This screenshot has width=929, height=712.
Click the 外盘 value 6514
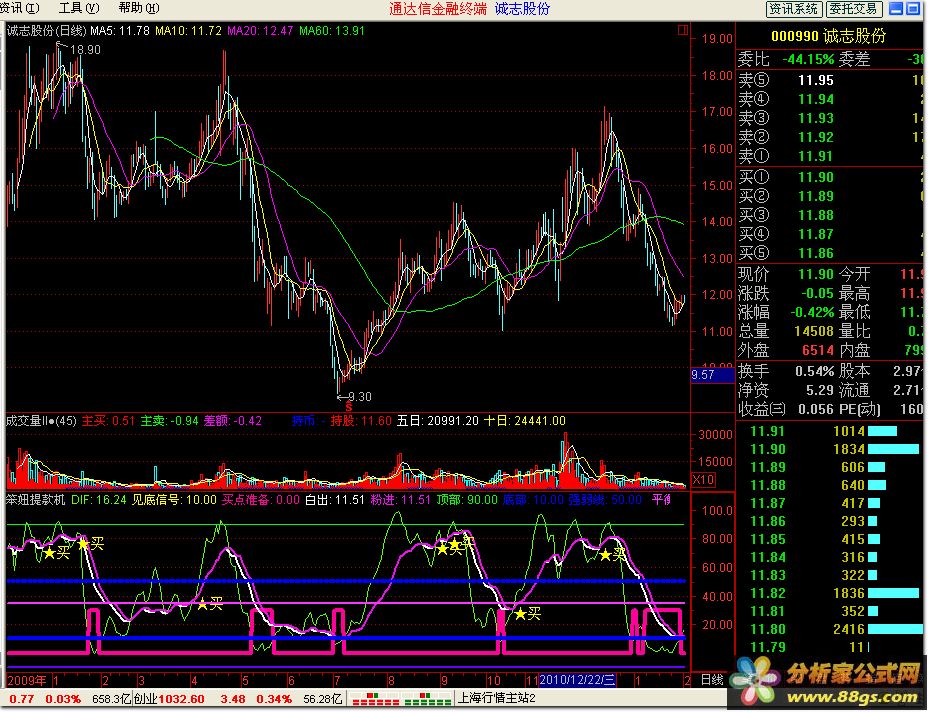pos(818,350)
